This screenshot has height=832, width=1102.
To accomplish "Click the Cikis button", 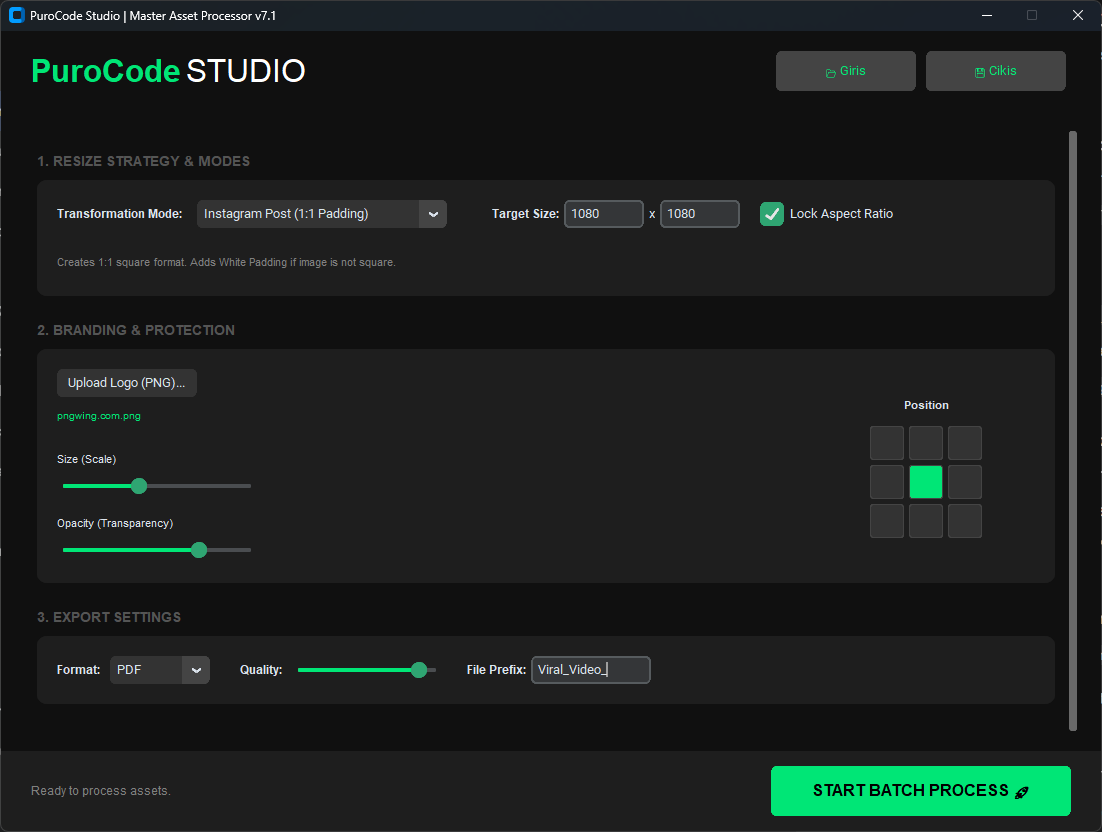I will click(995, 70).
